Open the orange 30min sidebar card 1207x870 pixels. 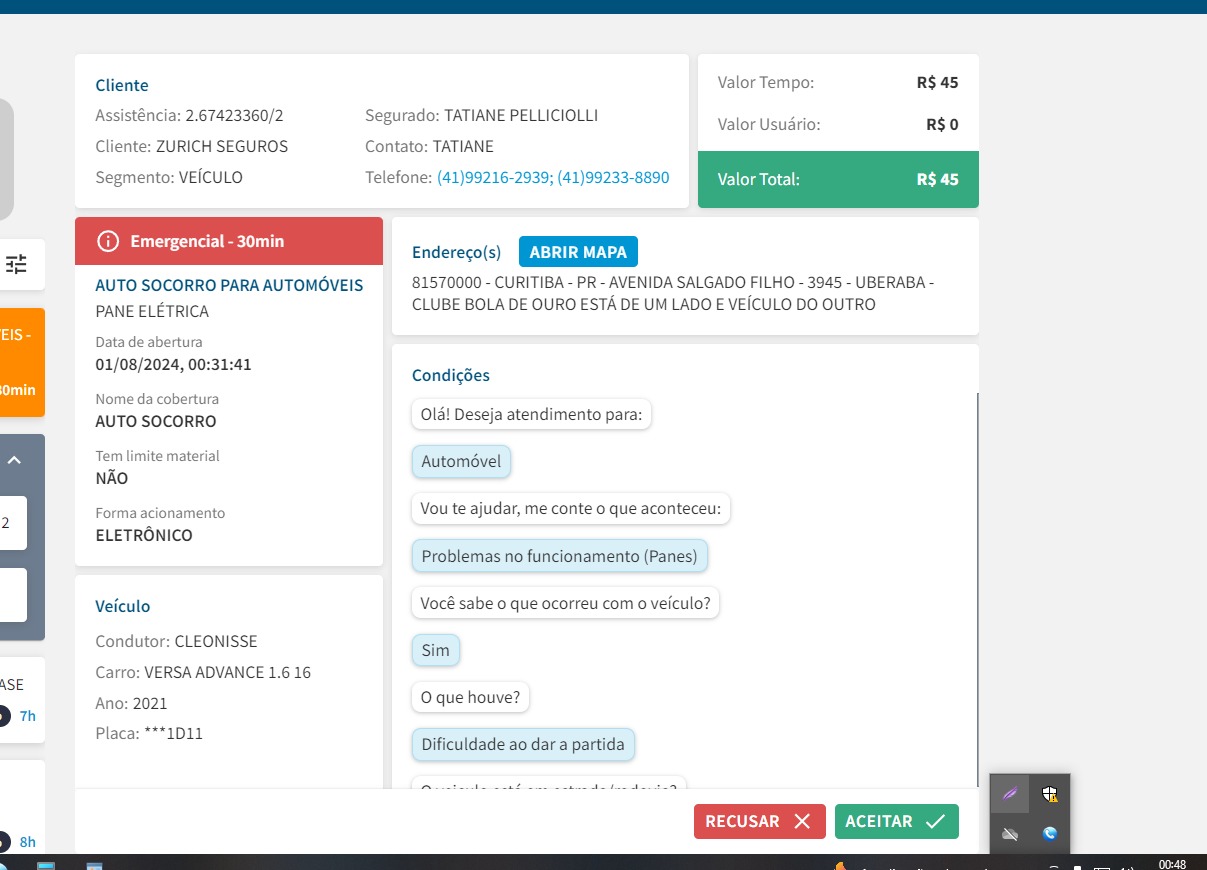point(21,362)
